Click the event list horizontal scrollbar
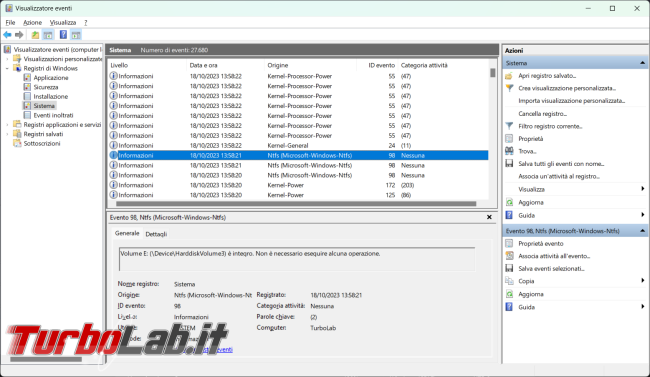The height and width of the screenshot is (377, 650). click(296, 204)
